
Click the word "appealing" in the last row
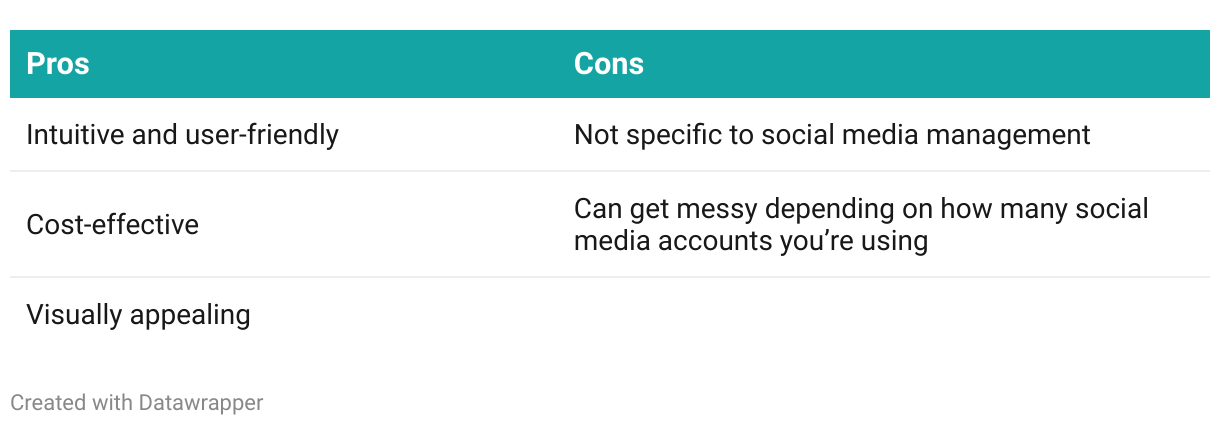(196, 315)
